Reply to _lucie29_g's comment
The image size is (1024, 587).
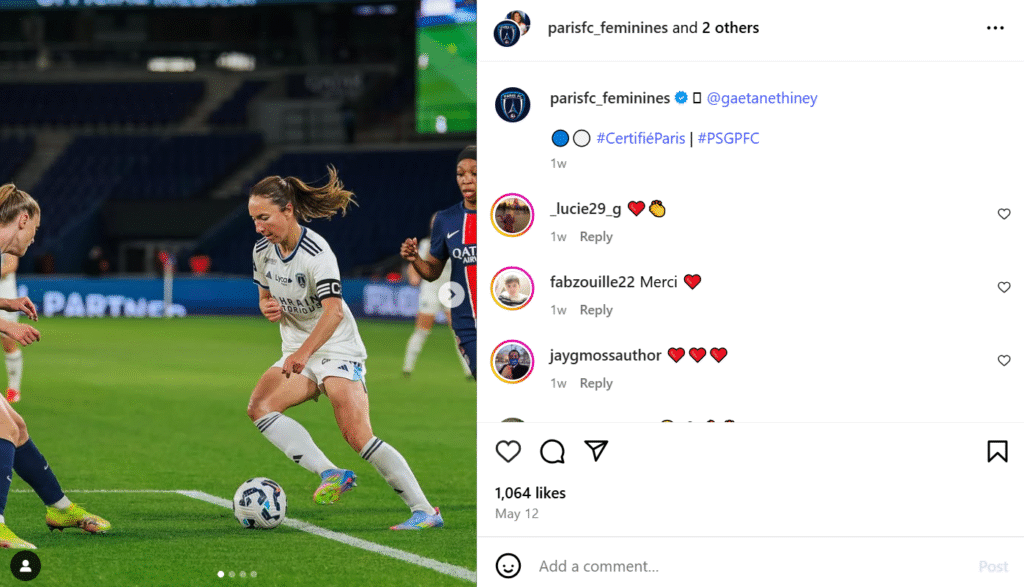pyautogui.click(x=596, y=236)
